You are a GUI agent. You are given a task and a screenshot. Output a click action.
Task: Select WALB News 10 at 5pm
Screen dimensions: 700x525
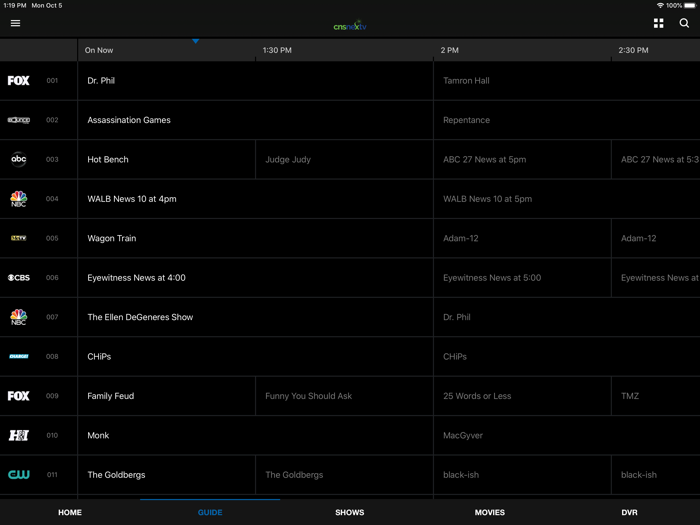[567, 199]
